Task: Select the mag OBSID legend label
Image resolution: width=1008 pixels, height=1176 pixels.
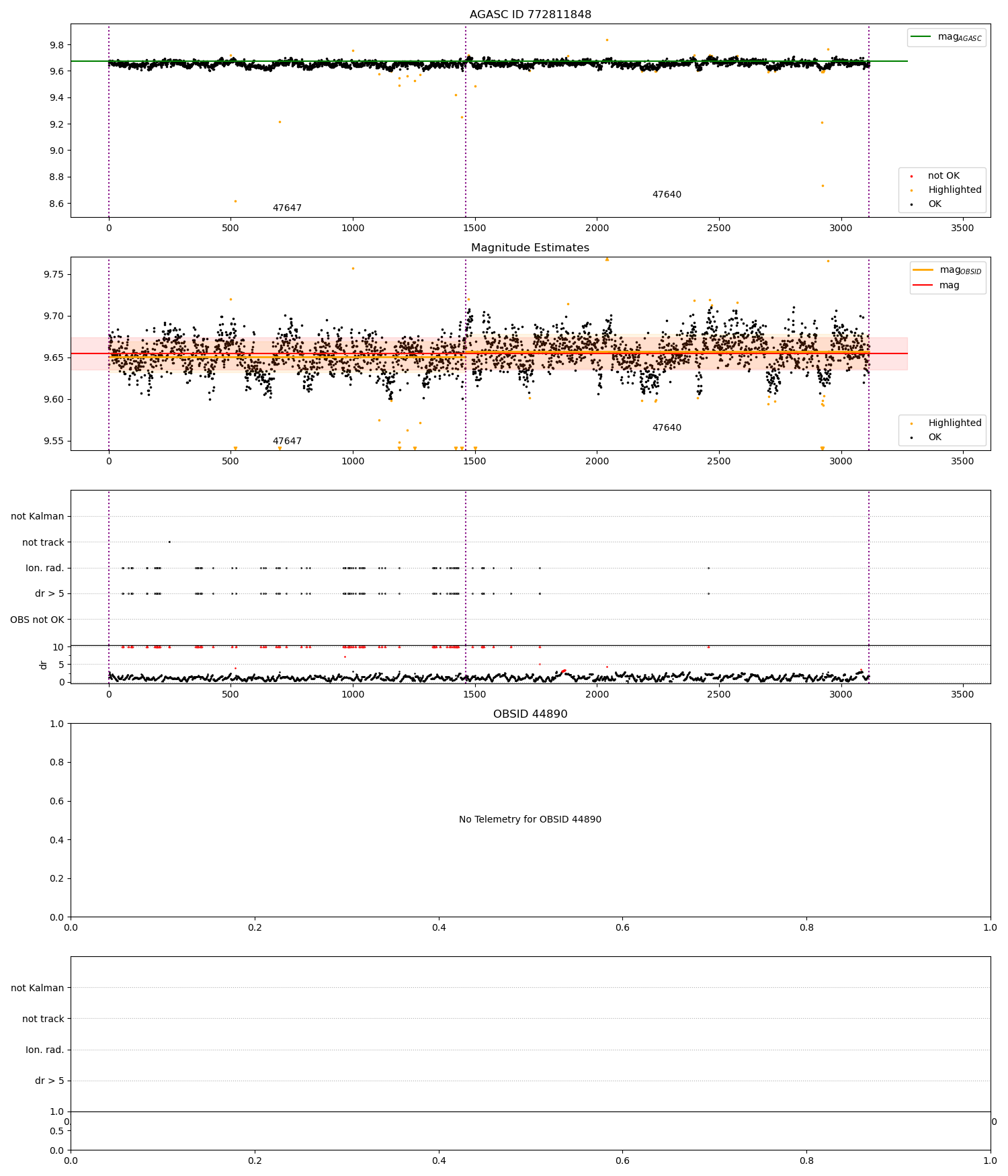Action: tap(961, 271)
